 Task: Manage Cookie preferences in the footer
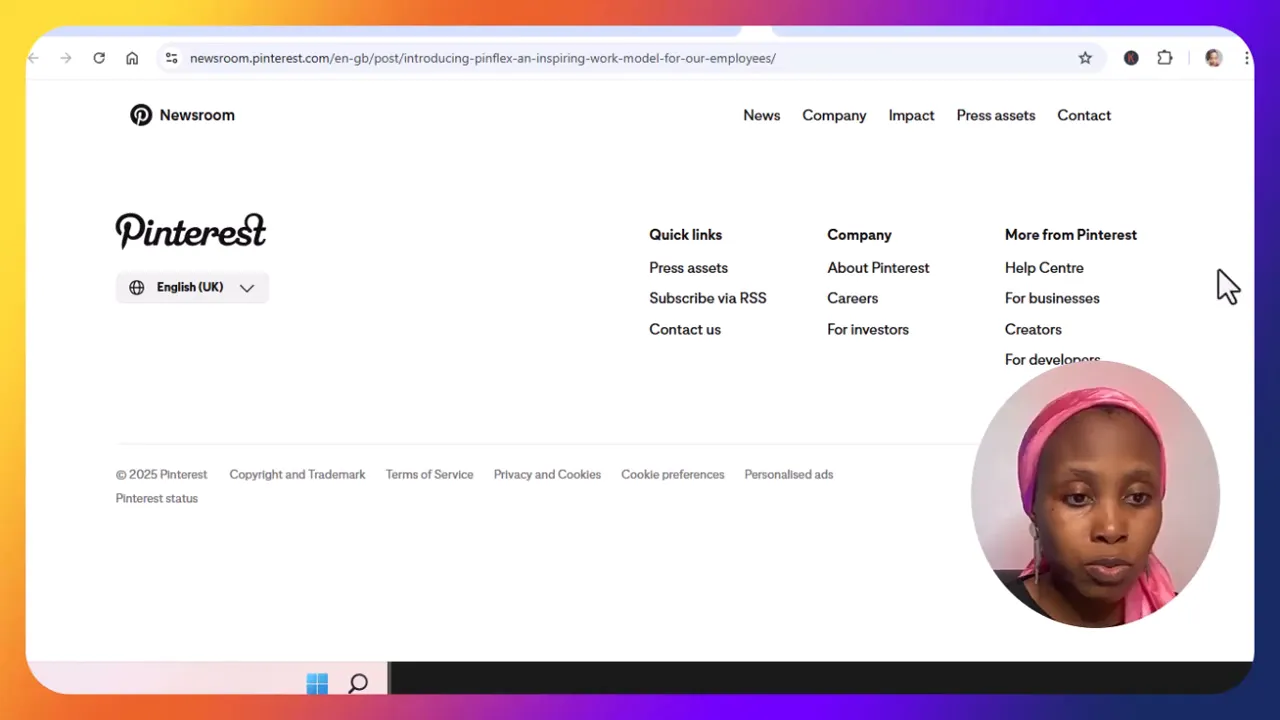673,475
